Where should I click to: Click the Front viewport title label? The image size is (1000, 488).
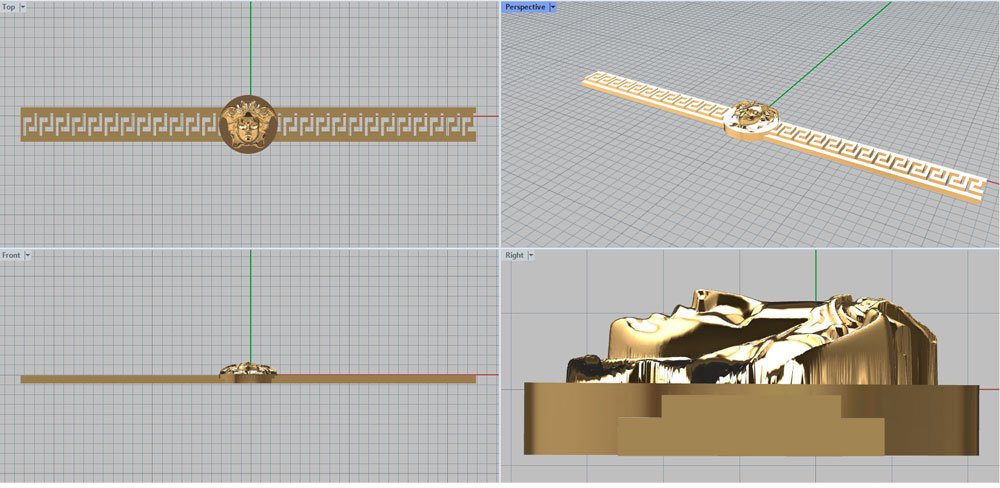[11, 255]
